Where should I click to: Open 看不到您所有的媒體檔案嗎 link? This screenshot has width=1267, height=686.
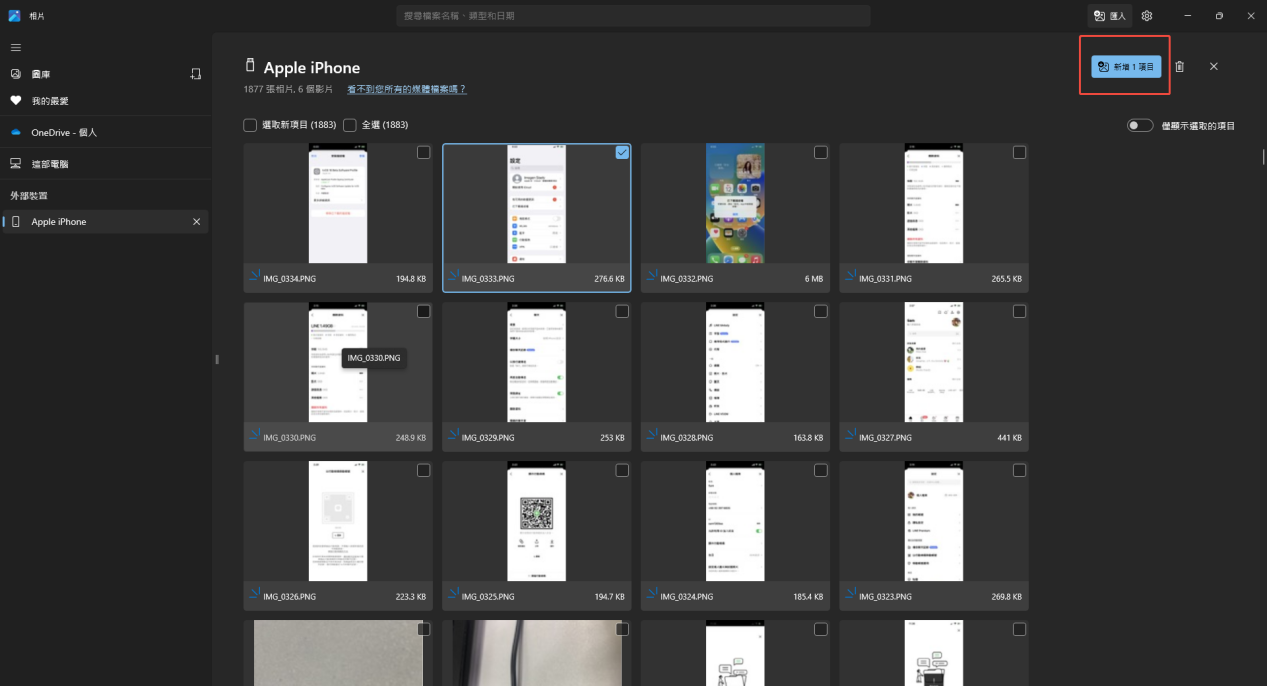click(407, 89)
